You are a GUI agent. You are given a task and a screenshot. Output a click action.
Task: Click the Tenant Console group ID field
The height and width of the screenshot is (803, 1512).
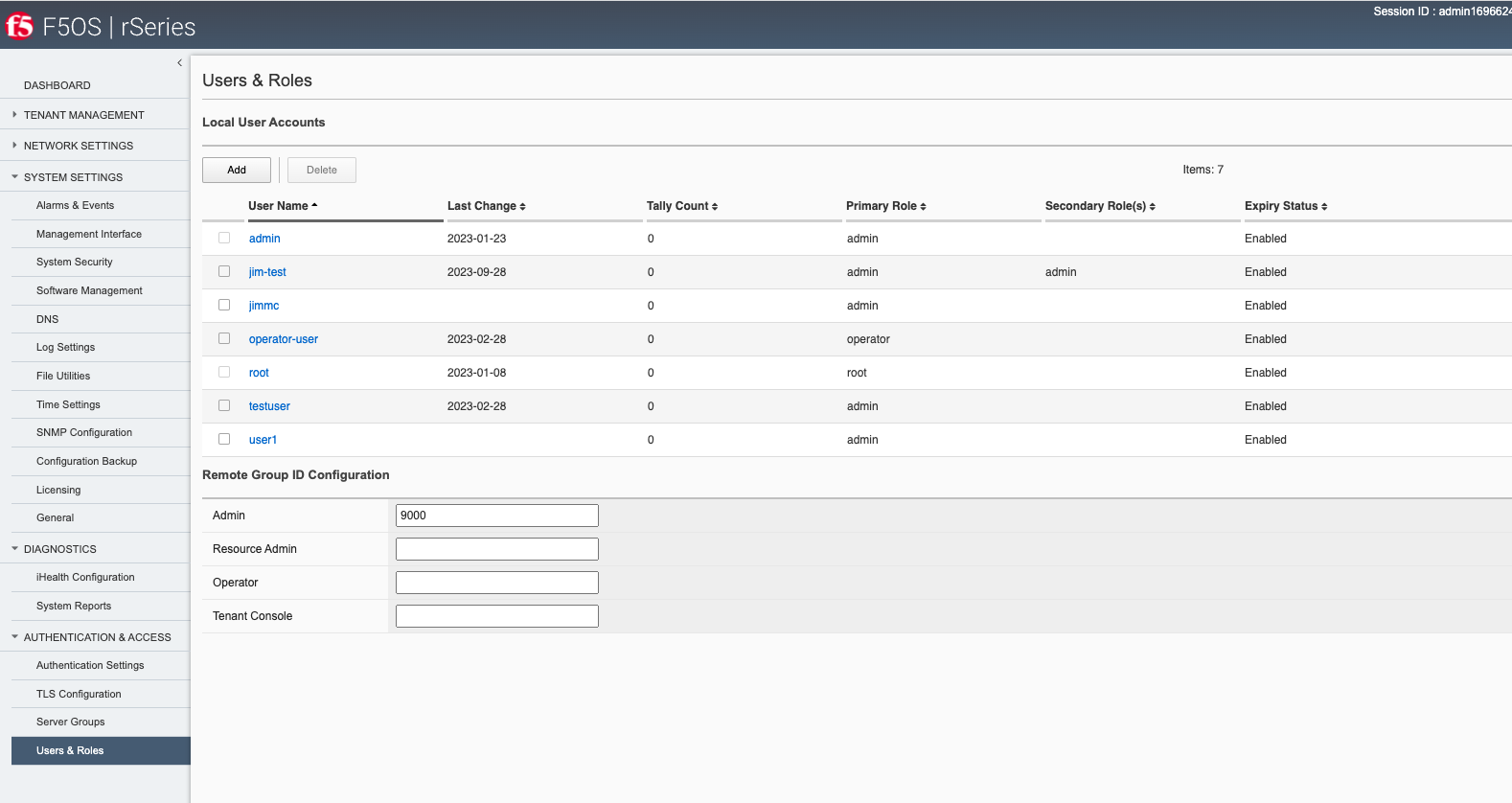pos(497,616)
